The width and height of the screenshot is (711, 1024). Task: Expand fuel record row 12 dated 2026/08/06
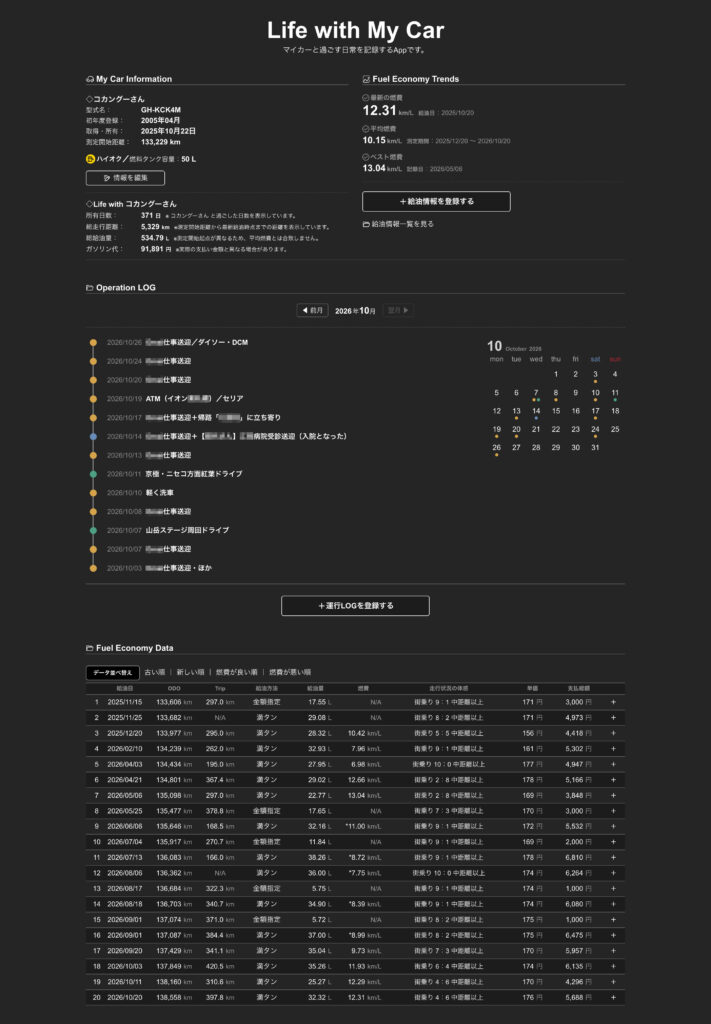click(x=613, y=873)
